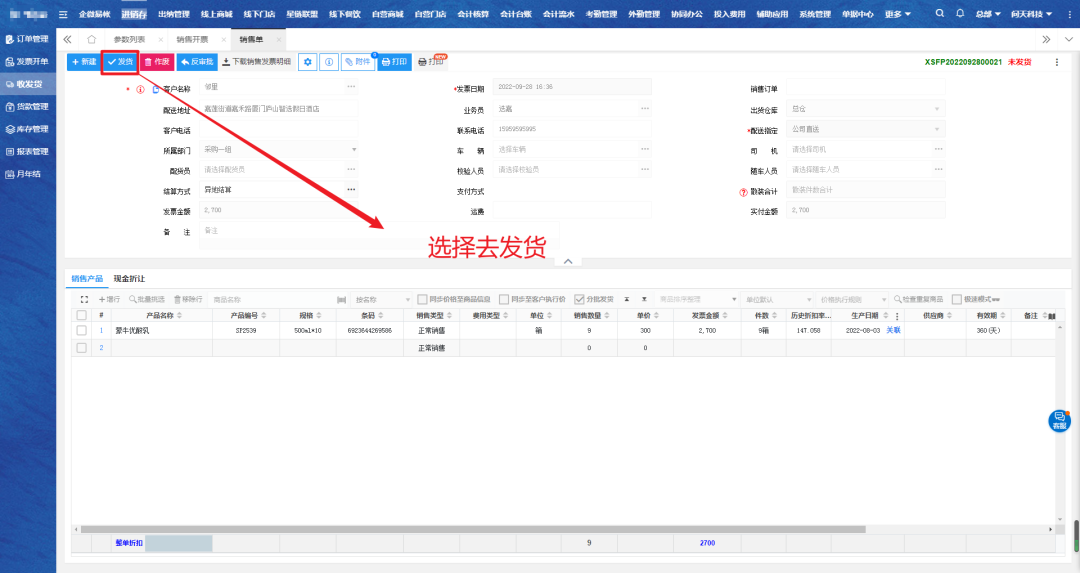Click the info circle icon in toolbar
This screenshot has height=573, width=1080.
click(x=328, y=62)
